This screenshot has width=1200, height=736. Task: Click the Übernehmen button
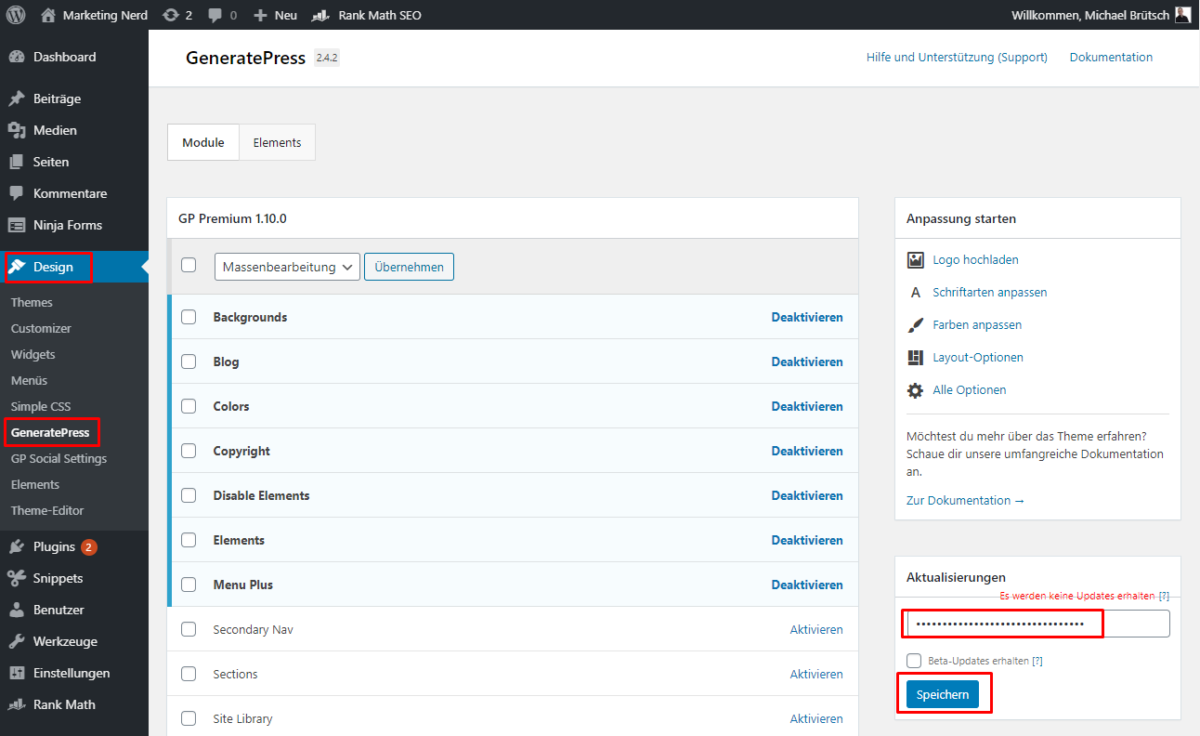point(409,267)
